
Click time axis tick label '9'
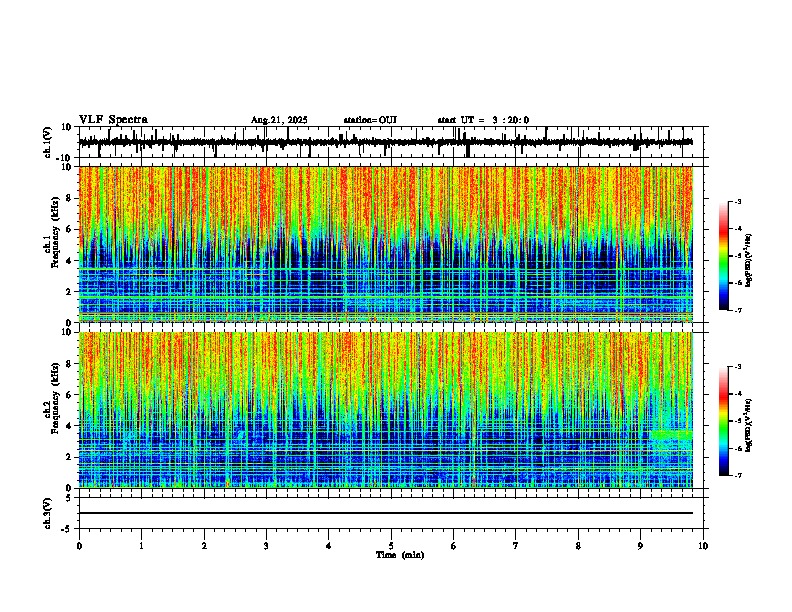coord(640,546)
